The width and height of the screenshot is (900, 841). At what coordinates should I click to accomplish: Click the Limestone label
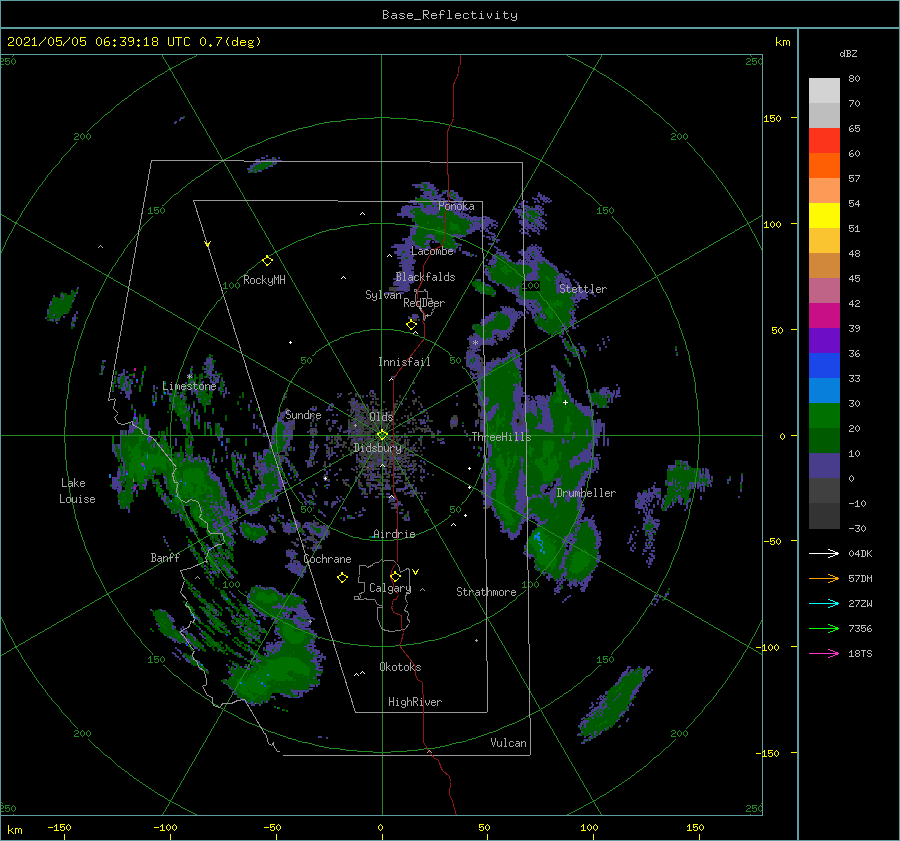pyautogui.click(x=189, y=386)
